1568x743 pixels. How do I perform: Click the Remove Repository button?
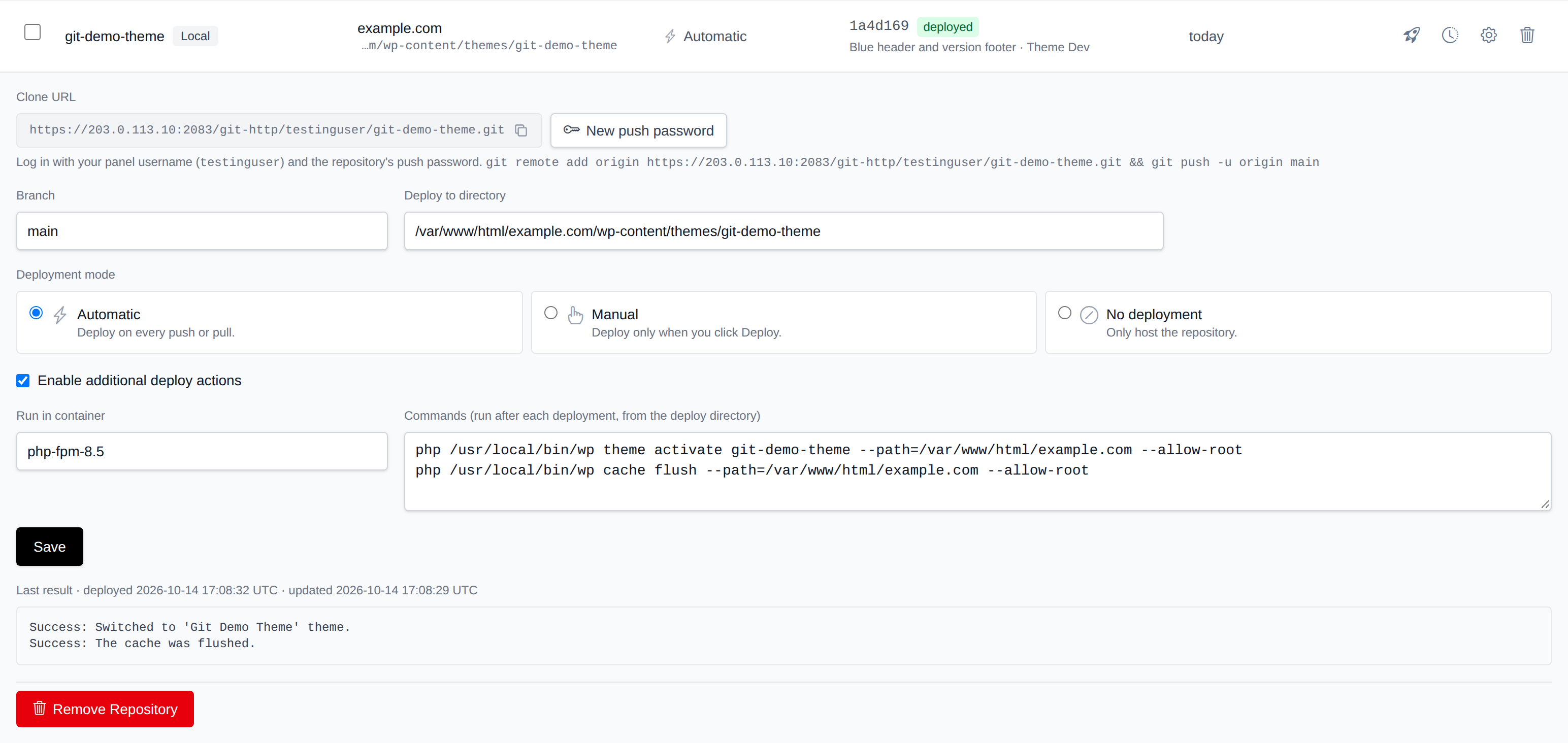[x=105, y=709]
